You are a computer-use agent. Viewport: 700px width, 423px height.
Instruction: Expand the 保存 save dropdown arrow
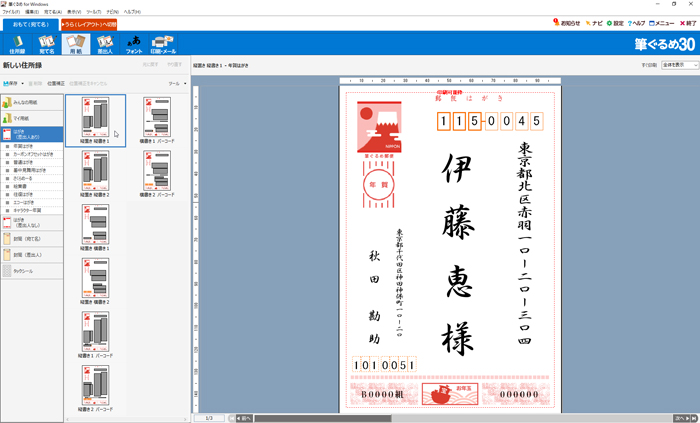[x=23, y=84]
